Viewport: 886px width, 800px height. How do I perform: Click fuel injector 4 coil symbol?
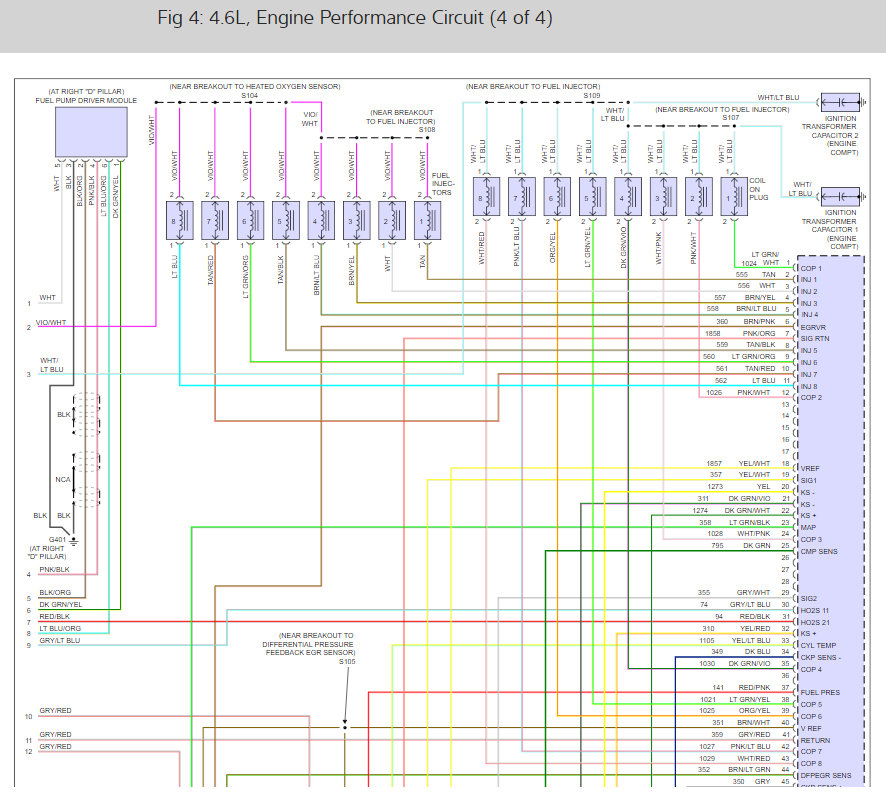[321, 221]
